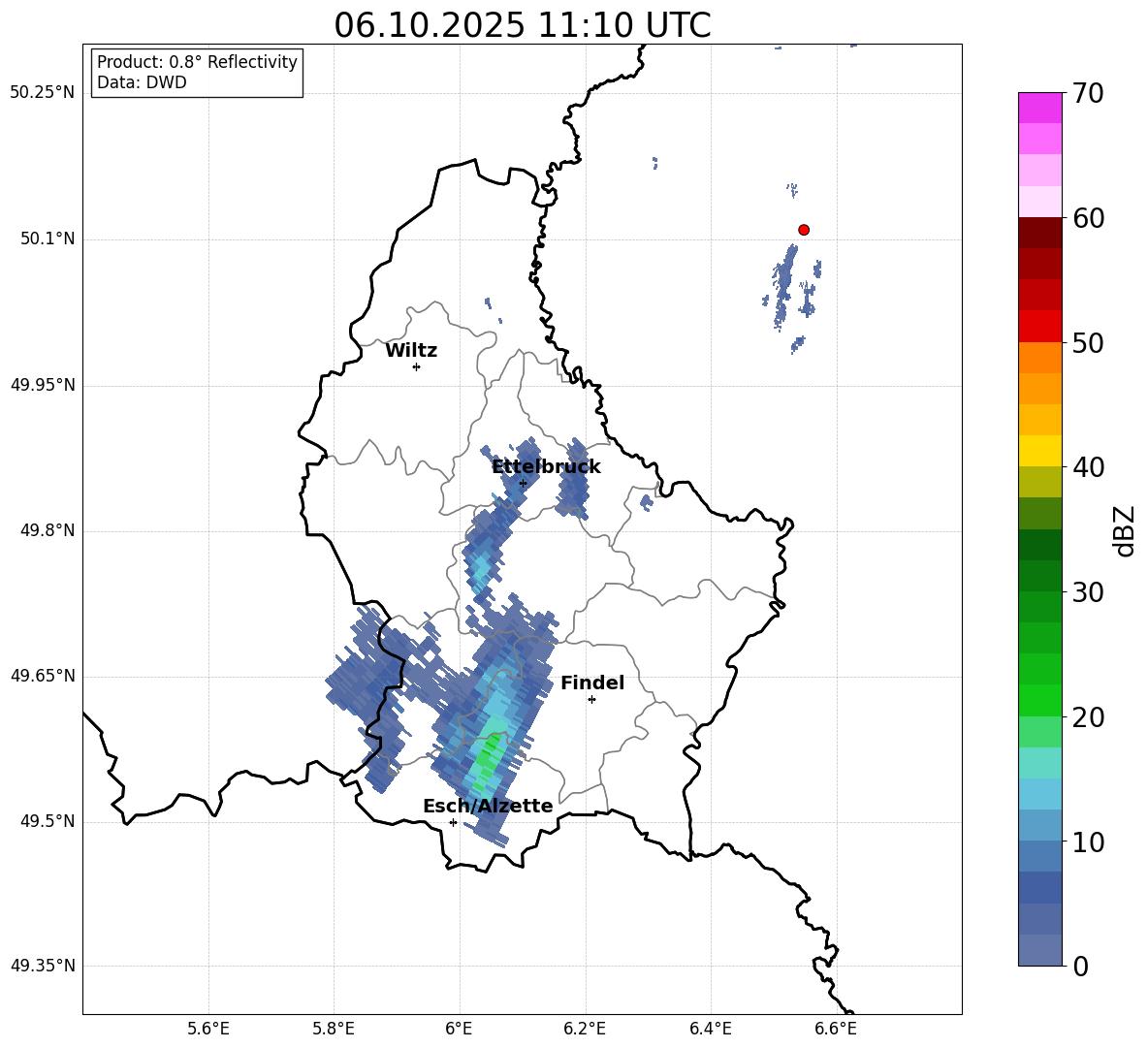Click the Findel station cross marker
The height and width of the screenshot is (1048, 1148).
point(591,699)
